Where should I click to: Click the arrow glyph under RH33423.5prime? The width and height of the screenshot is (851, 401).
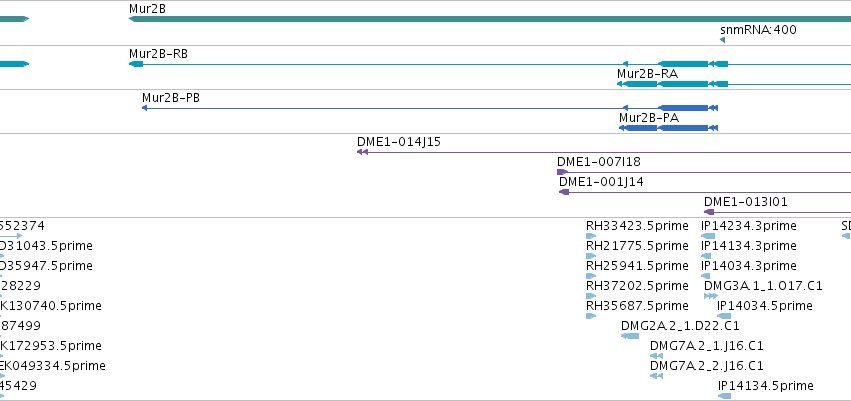coord(591,236)
